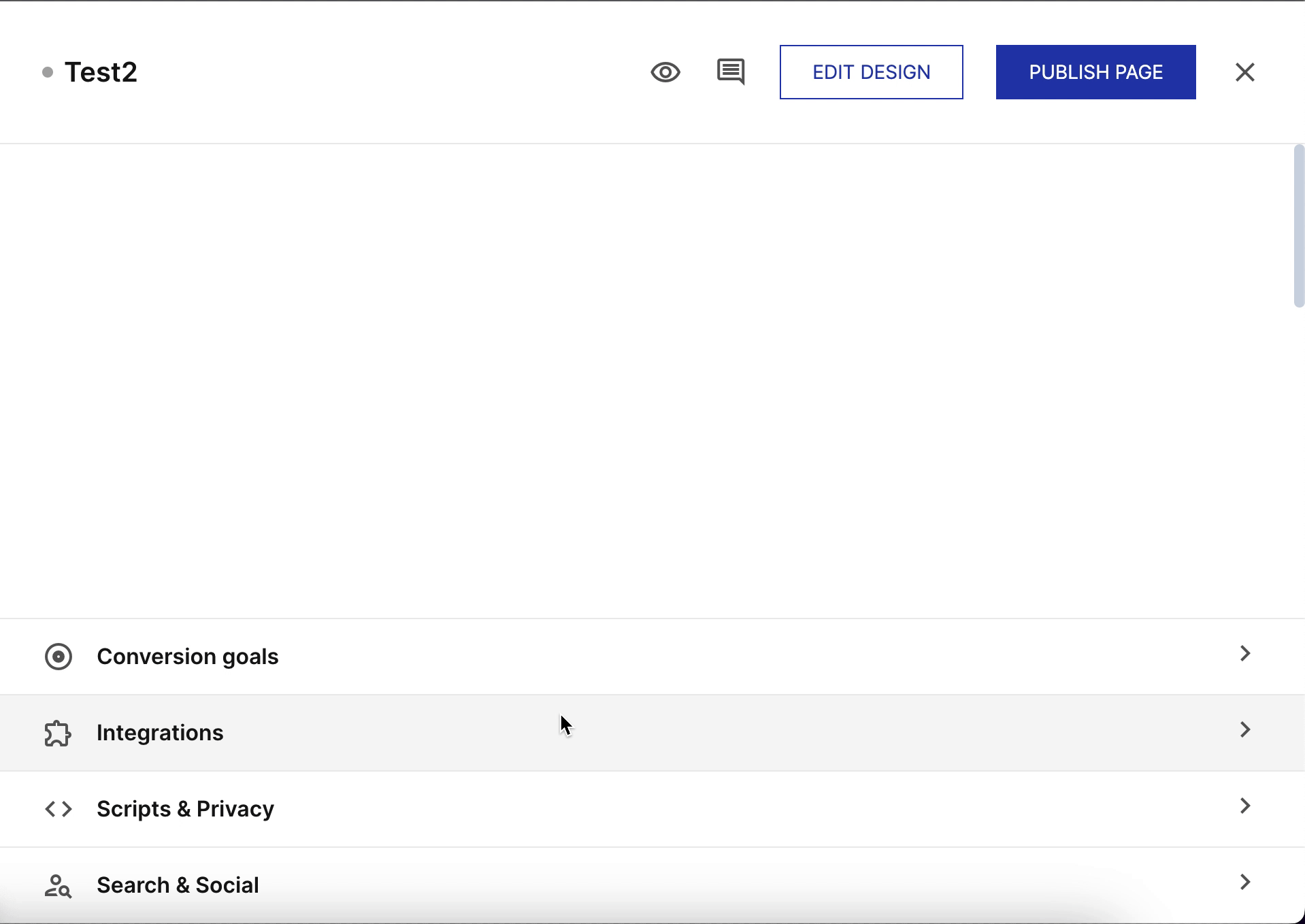1305x924 pixels.
Task: Click the vertical scrollbar thumb
Action: (1298, 226)
